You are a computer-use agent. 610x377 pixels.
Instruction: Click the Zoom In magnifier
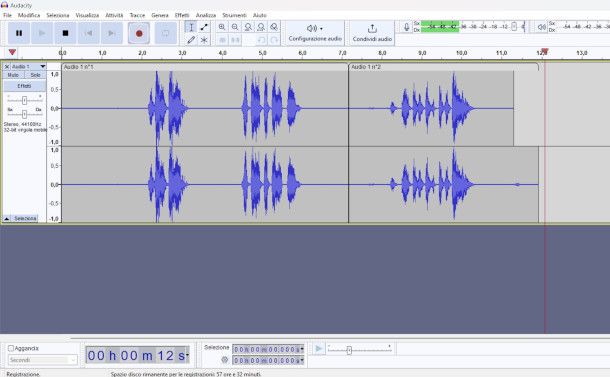click(222, 27)
